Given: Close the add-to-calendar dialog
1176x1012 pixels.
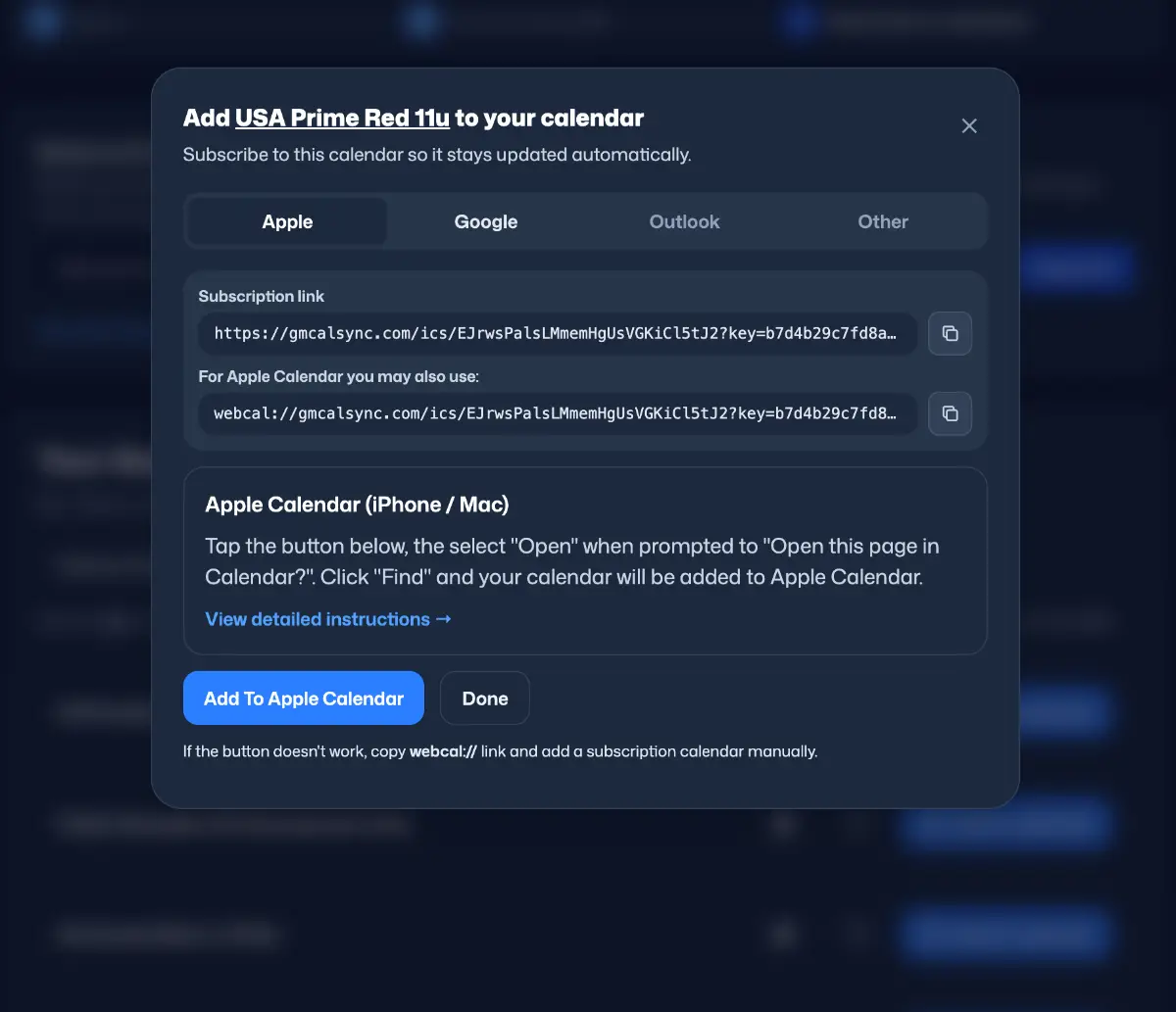Looking at the screenshot, I should (969, 126).
